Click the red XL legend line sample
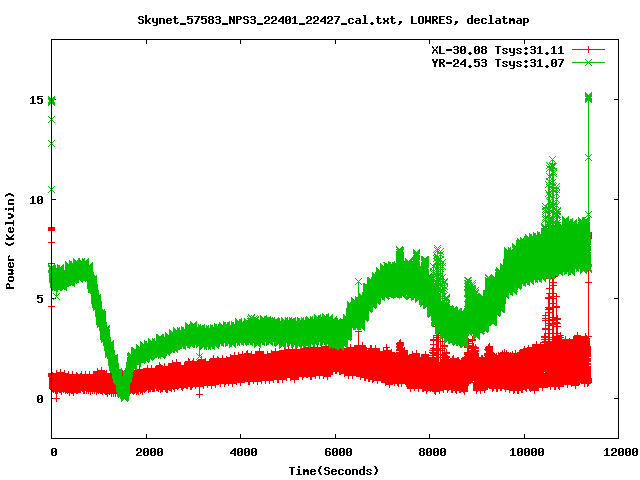Image resolution: width=640 pixels, height=480 pixels. [x=588, y=50]
